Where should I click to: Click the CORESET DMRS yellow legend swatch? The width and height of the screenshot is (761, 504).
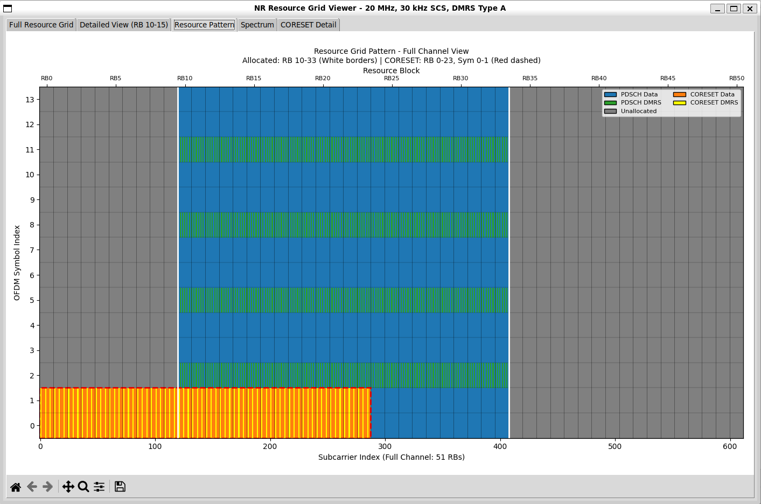681,103
